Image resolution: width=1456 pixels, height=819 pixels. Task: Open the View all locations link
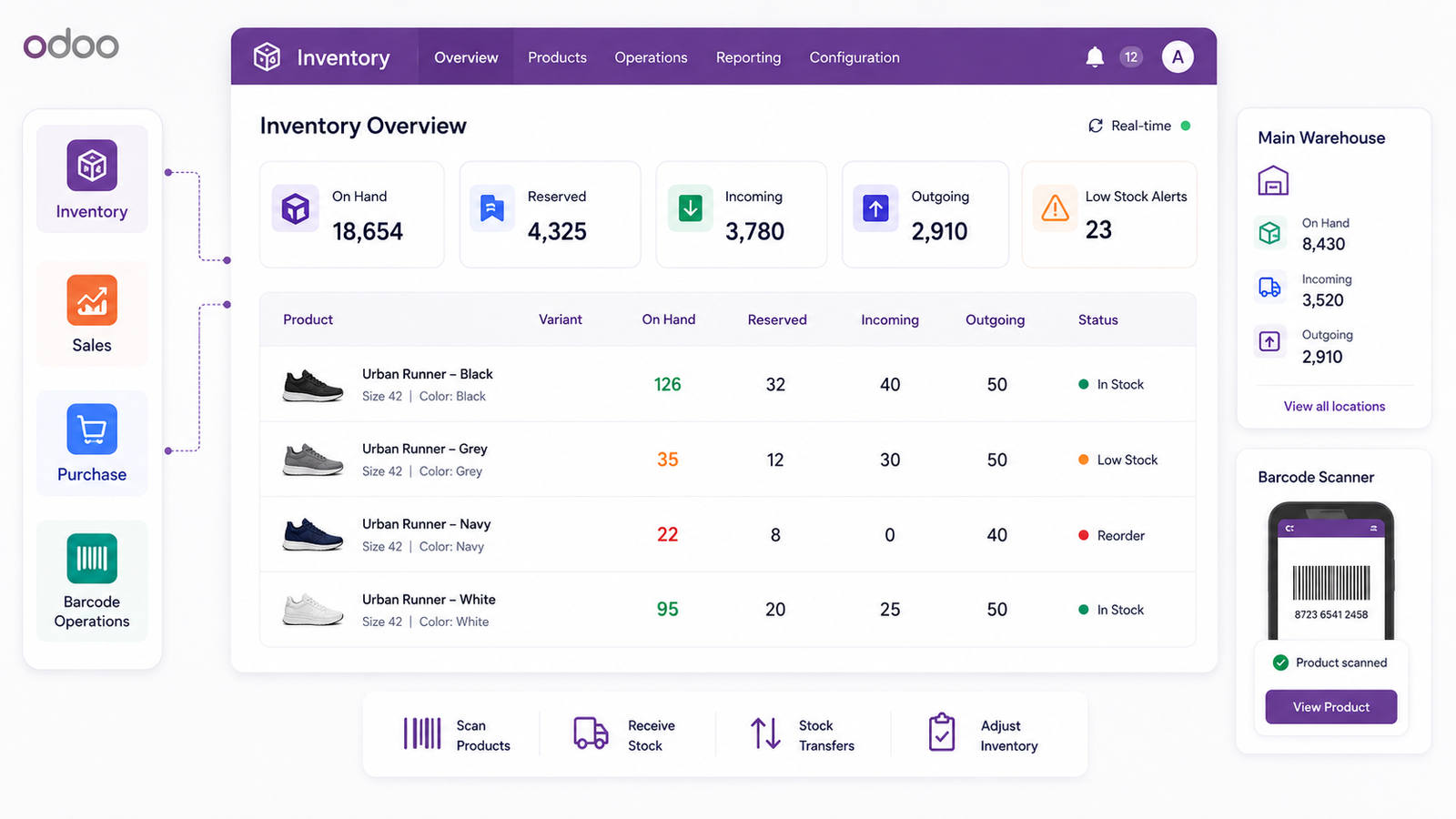1334,407
